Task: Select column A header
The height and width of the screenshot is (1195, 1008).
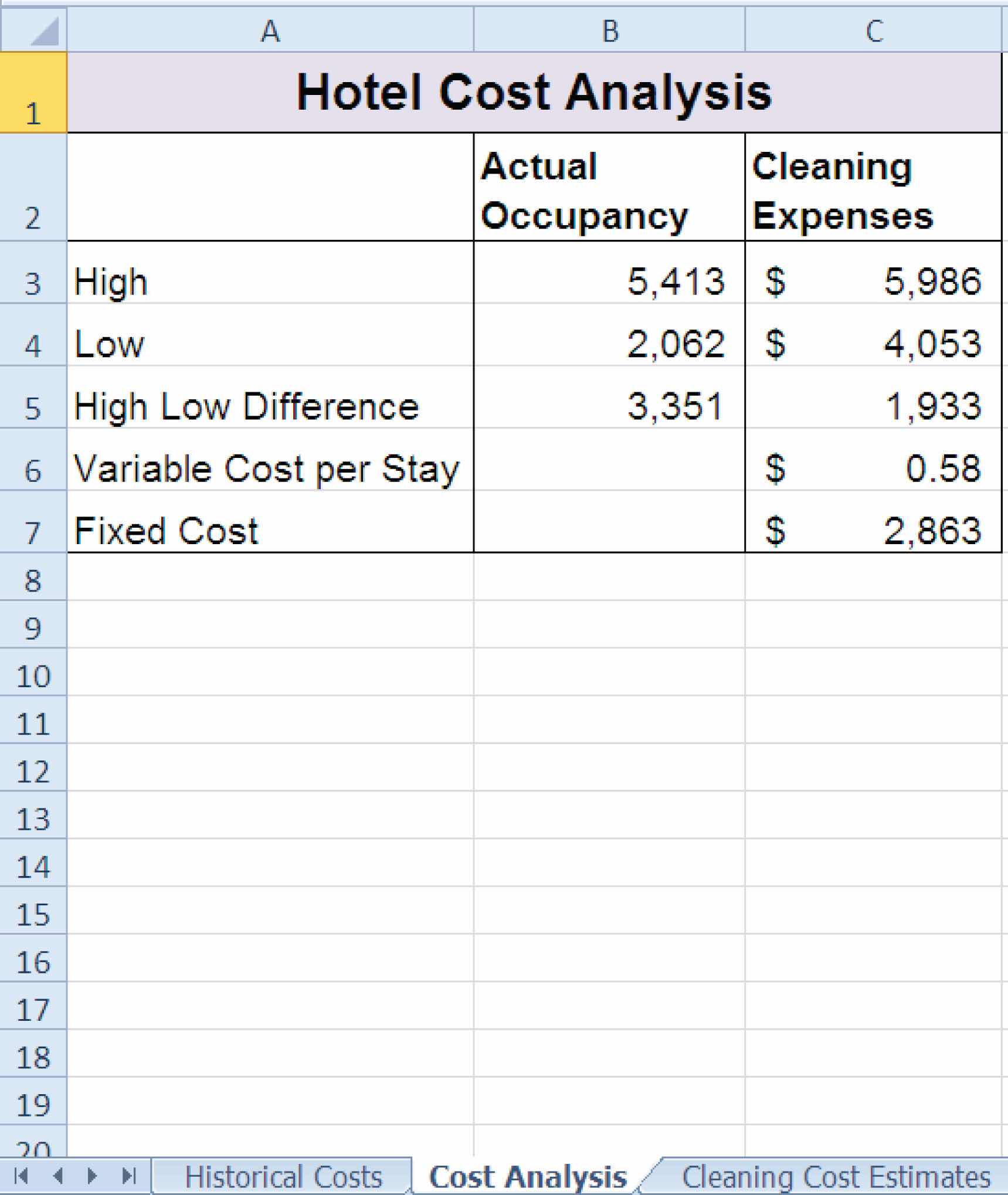Action: click(x=270, y=30)
